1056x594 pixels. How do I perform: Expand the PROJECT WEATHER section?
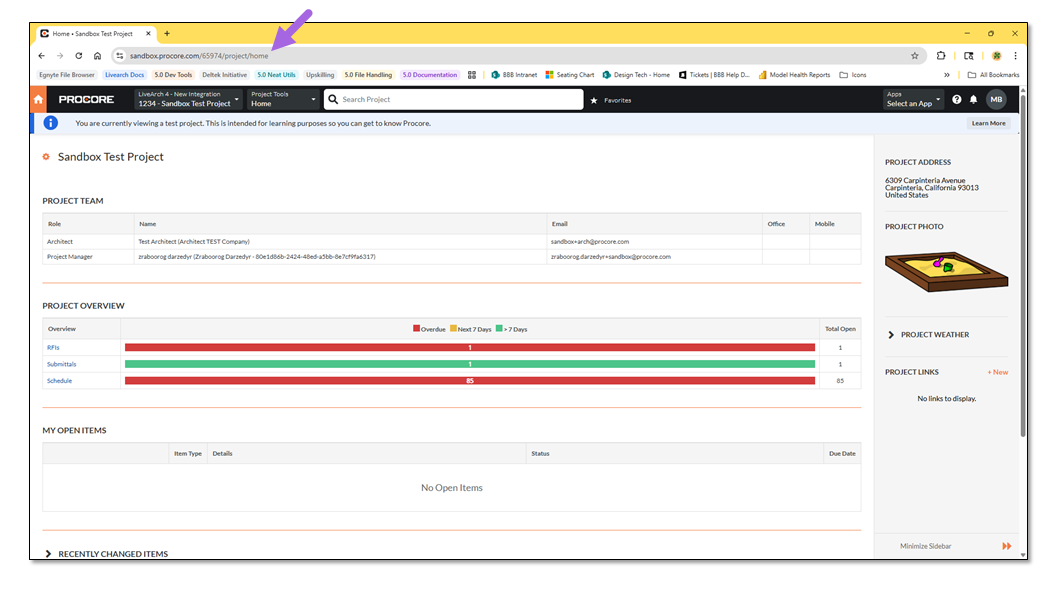coord(928,335)
